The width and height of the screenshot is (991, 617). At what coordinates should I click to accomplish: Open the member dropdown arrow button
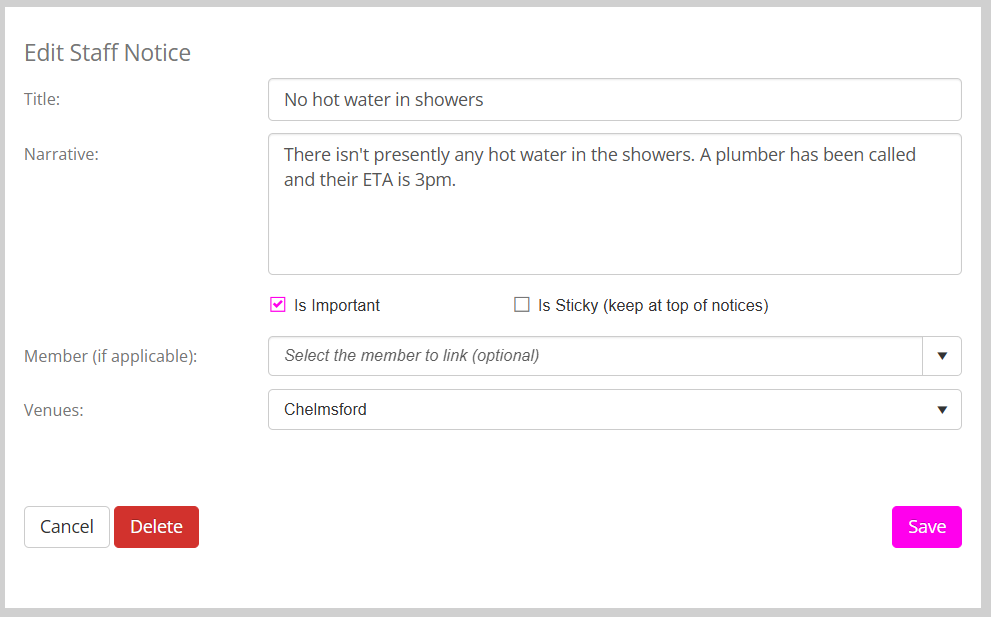pos(942,356)
